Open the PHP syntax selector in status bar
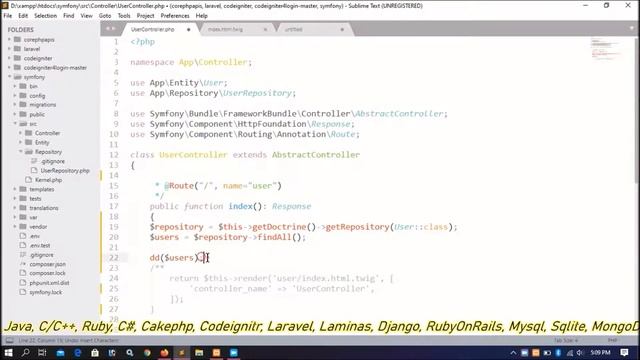The image size is (640, 360). pos(612,340)
